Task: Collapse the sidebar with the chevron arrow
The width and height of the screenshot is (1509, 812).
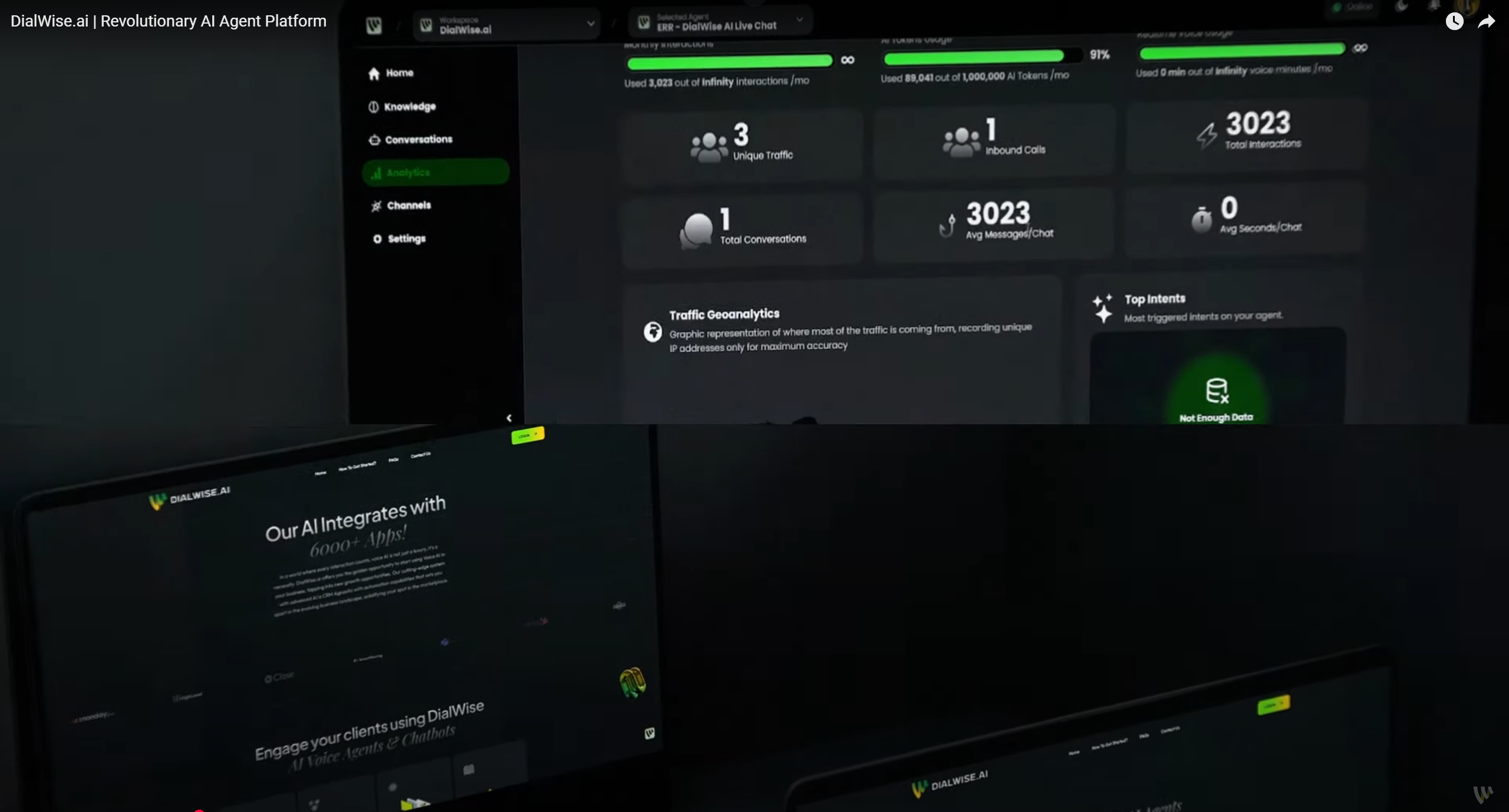Action: point(509,418)
